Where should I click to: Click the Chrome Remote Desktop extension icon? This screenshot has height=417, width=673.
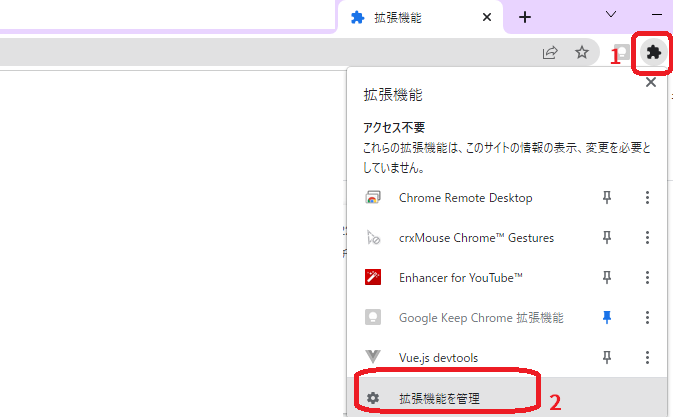[x=373, y=197]
